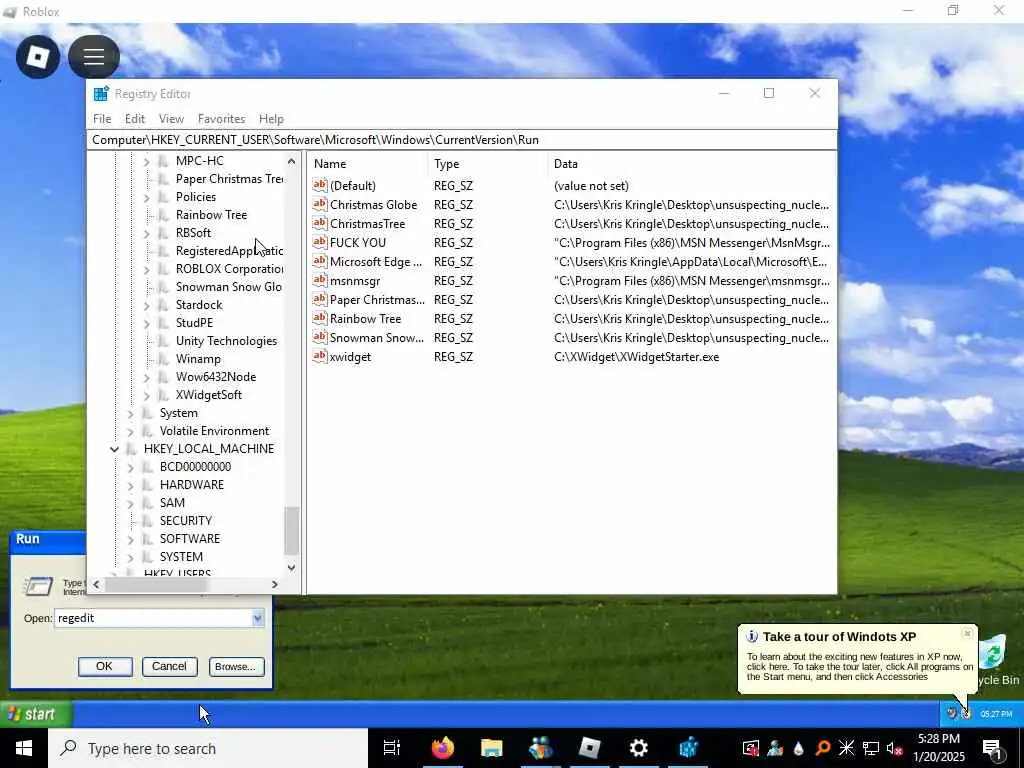Open the View menu
Viewport: 1024px width, 768px height.
pyautogui.click(x=171, y=119)
